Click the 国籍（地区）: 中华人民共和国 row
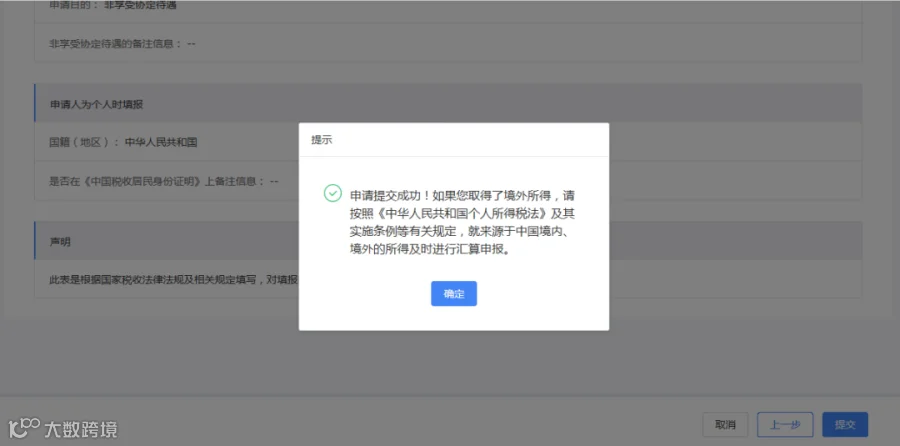The image size is (900, 446). click(x=448, y=142)
